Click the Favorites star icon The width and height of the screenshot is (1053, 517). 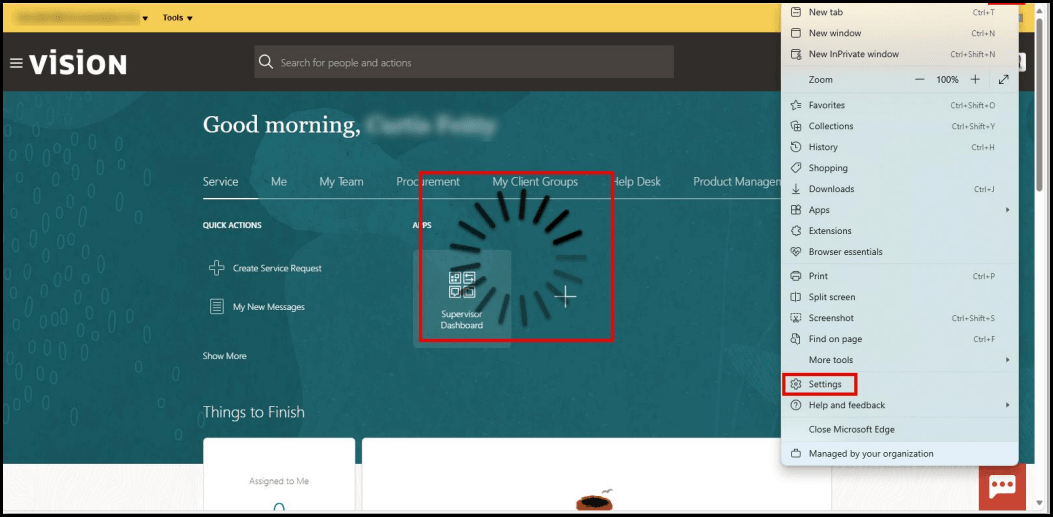[796, 105]
